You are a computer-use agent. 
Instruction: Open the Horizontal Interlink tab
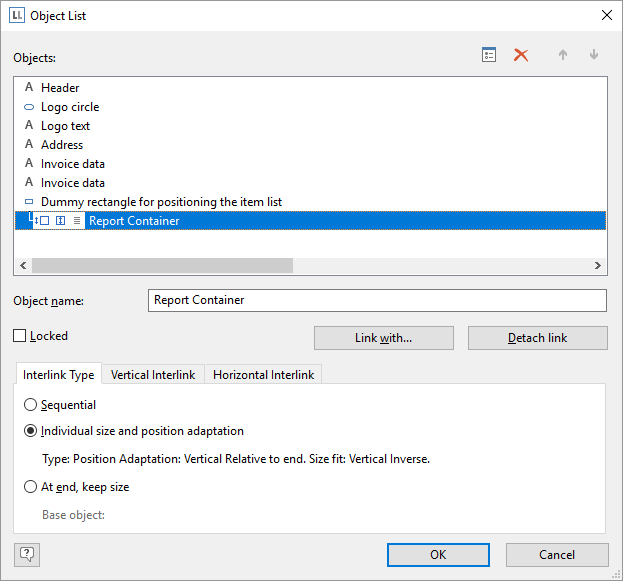pyautogui.click(x=263, y=375)
